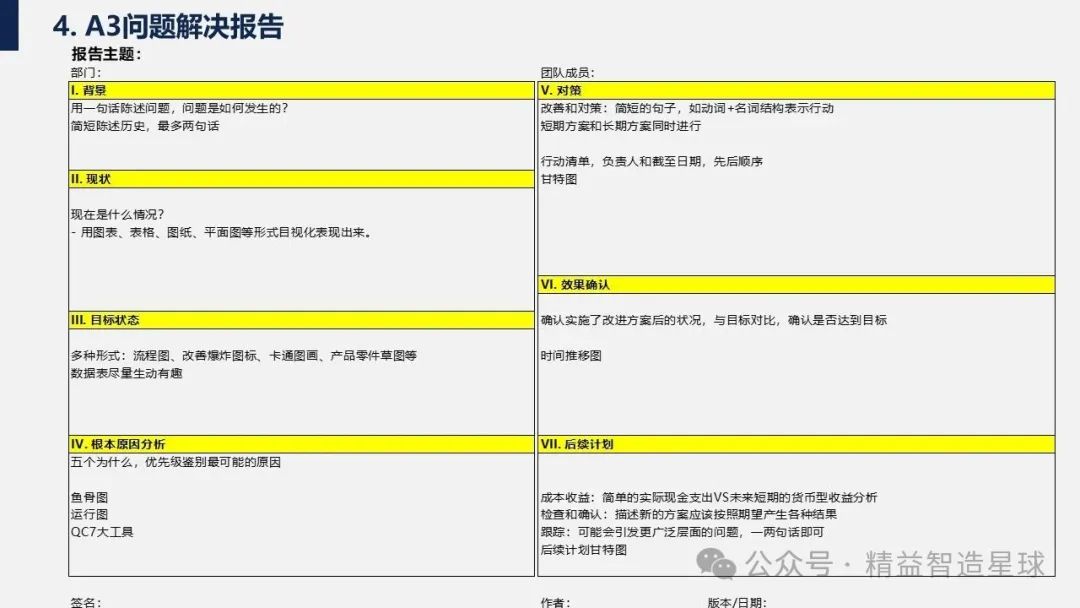Click the "QC7大工具" text
Image resolution: width=1080 pixels, height=608 pixels.
pos(102,532)
